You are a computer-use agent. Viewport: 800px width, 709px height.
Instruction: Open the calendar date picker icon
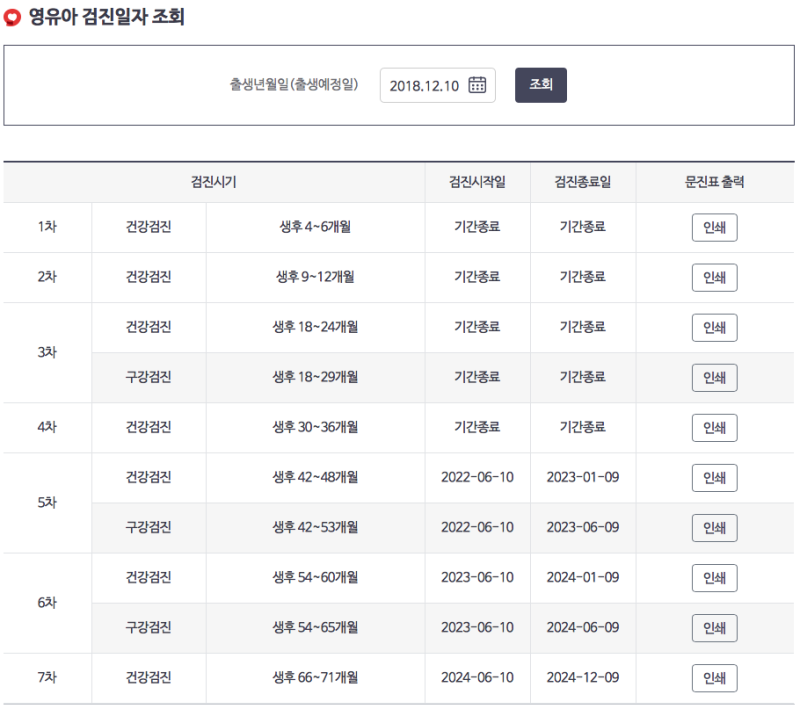point(477,85)
